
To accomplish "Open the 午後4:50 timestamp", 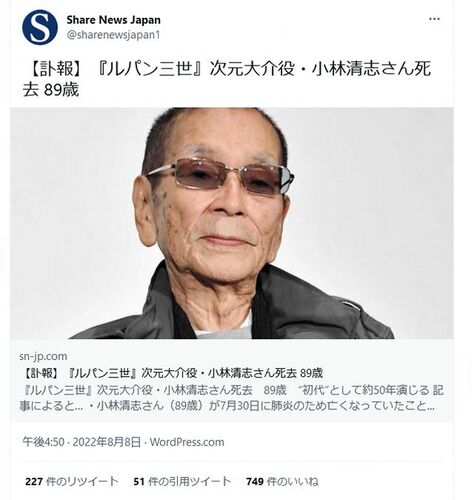I will point(43,442).
